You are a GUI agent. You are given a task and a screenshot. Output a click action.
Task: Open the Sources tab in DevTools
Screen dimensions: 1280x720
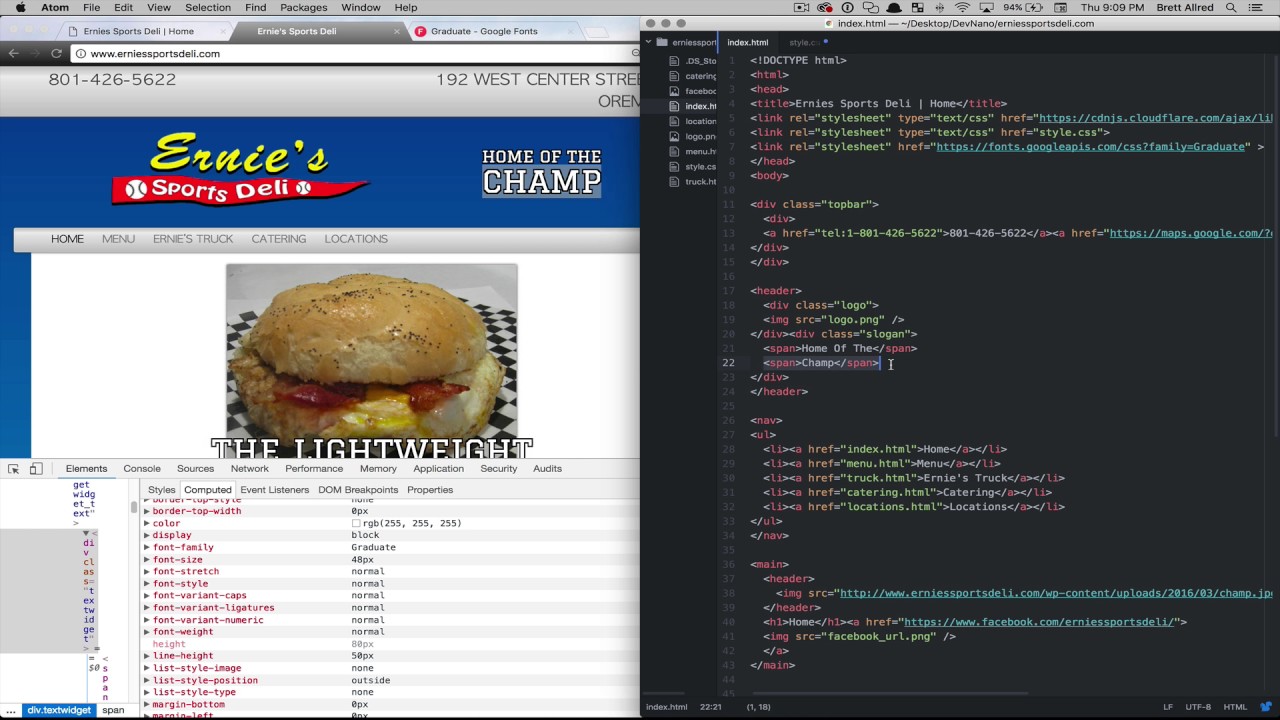click(x=195, y=468)
